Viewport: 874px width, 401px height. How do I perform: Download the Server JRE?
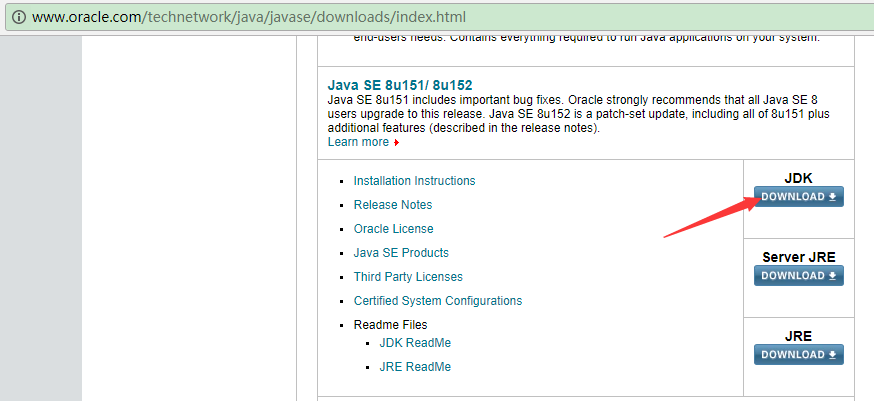[x=799, y=276]
